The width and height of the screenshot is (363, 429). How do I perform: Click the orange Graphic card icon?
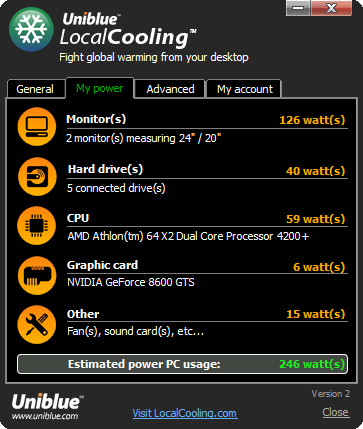coord(37,275)
